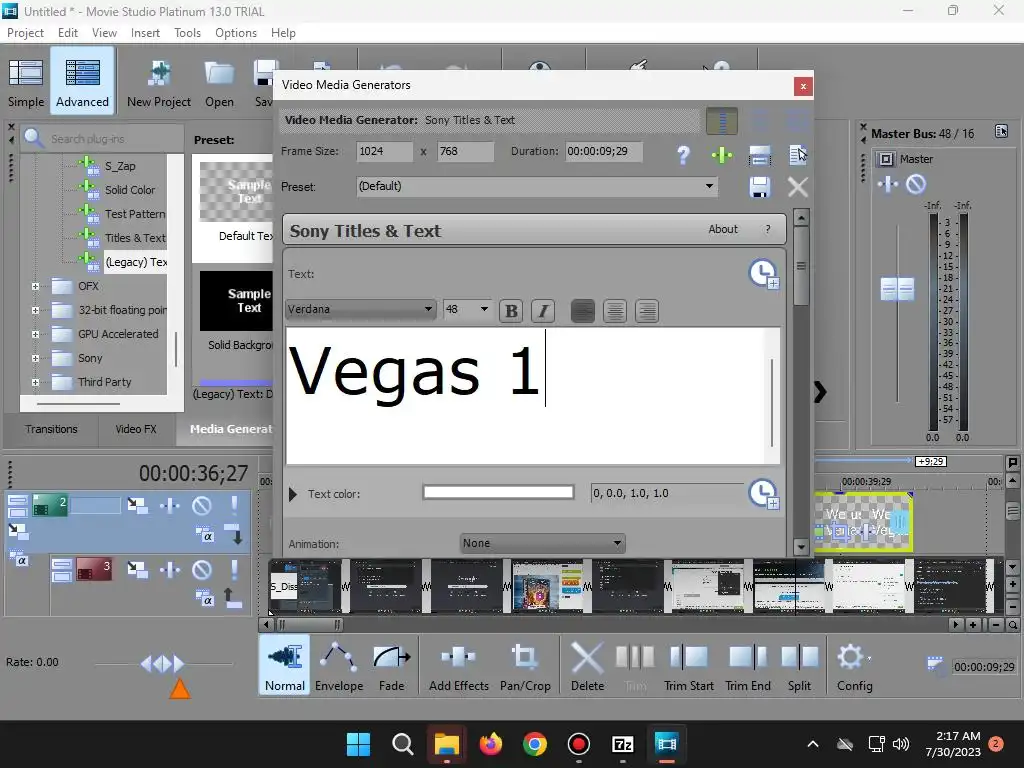This screenshot has height=768, width=1024.
Task: Click the Master volume fader
Action: click(x=897, y=289)
